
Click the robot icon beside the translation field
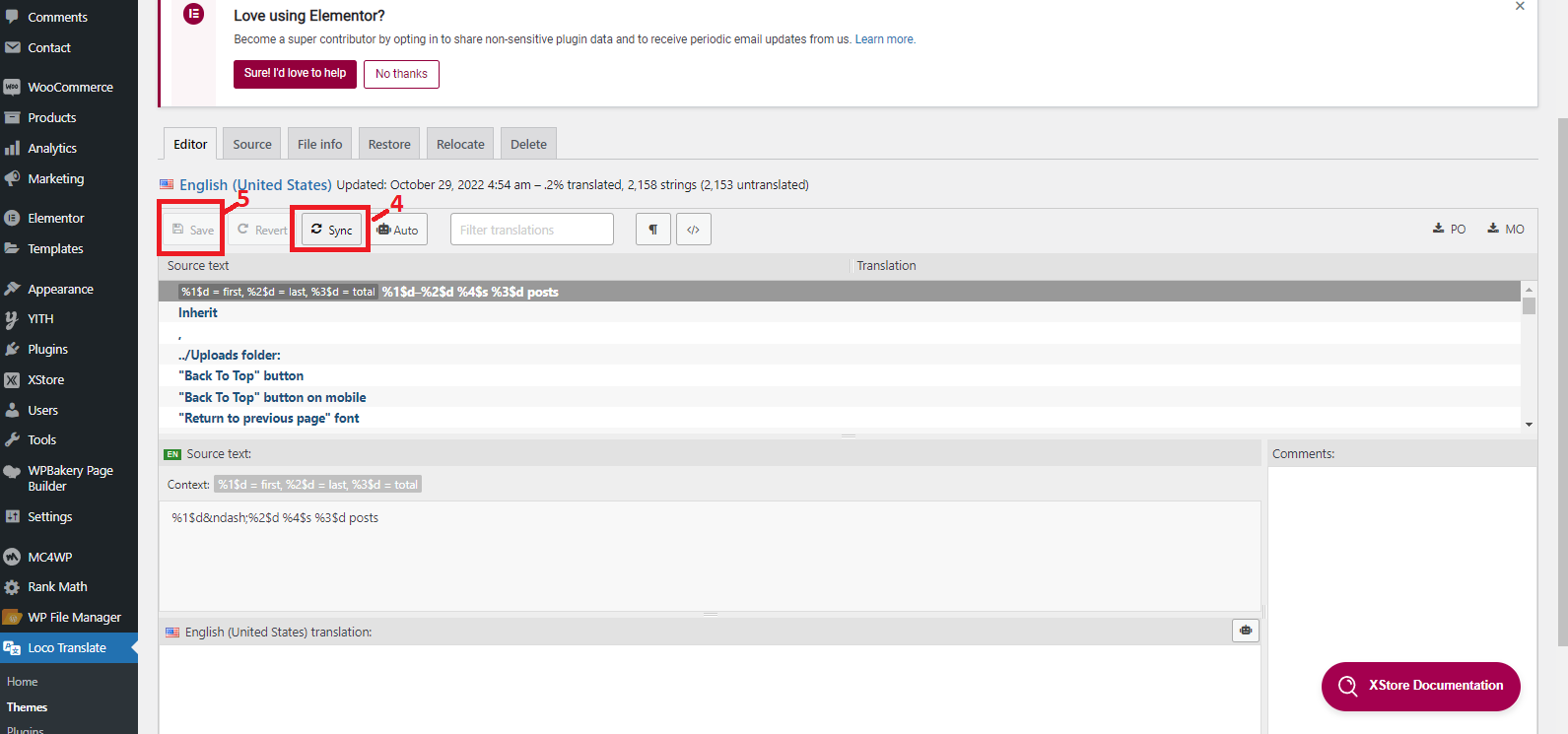(1246, 631)
